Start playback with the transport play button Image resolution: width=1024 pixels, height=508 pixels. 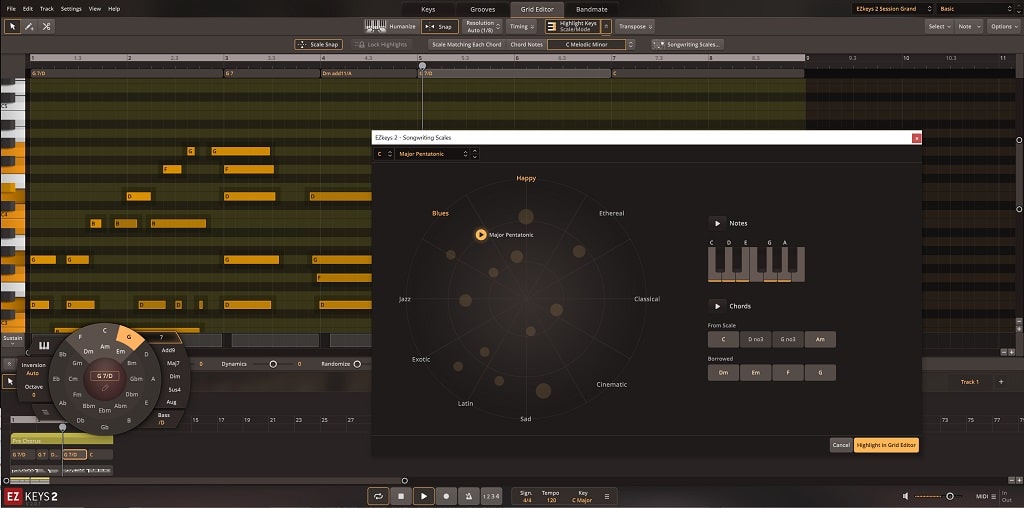click(424, 496)
